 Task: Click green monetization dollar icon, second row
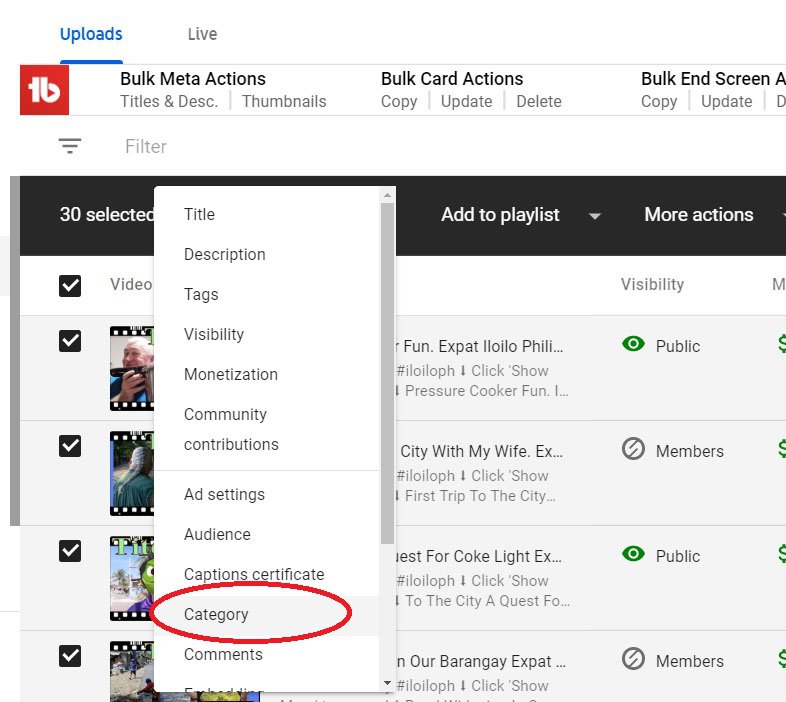(780, 450)
